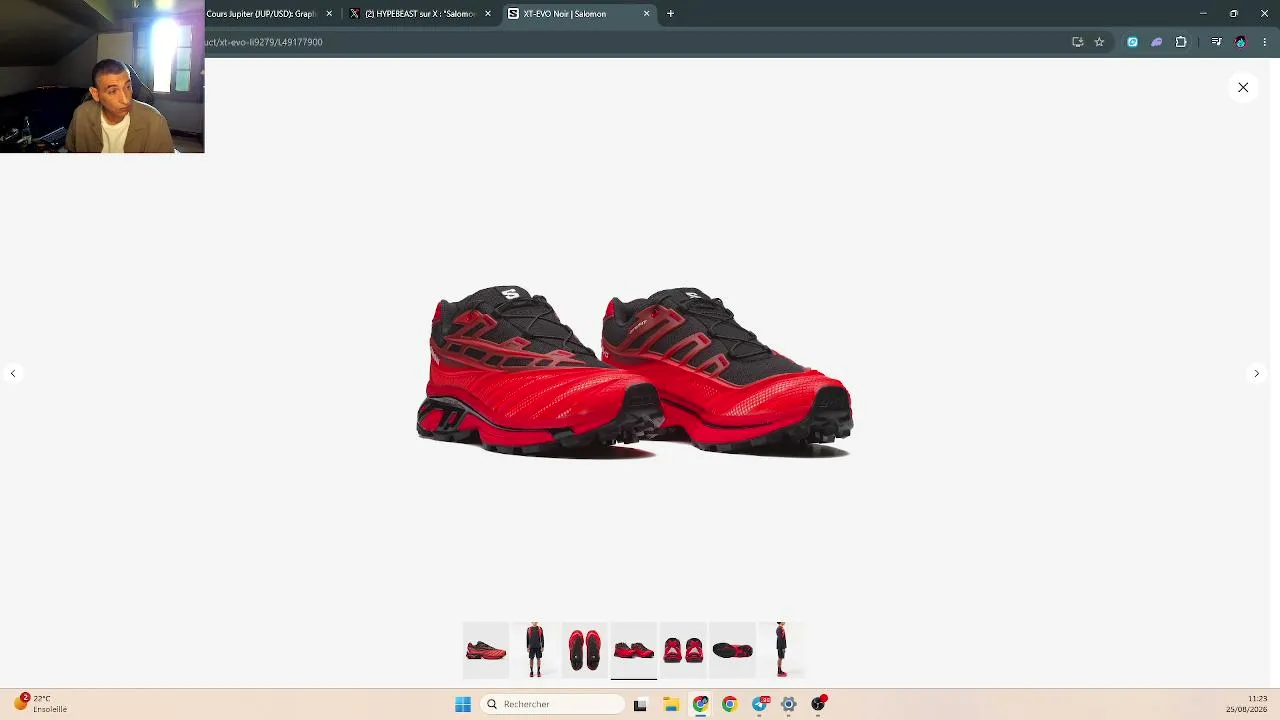Screen dimensions: 1280x720
Task: Open the purple extension icon
Action: click(x=1157, y=42)
